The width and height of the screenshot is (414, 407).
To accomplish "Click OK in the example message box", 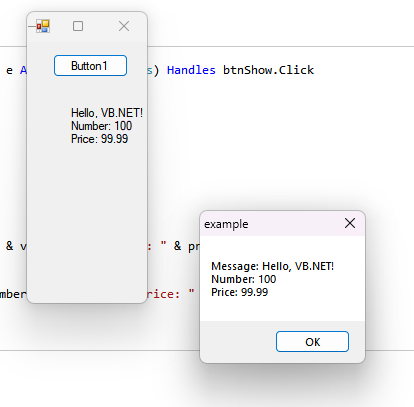I will (312, 342).
